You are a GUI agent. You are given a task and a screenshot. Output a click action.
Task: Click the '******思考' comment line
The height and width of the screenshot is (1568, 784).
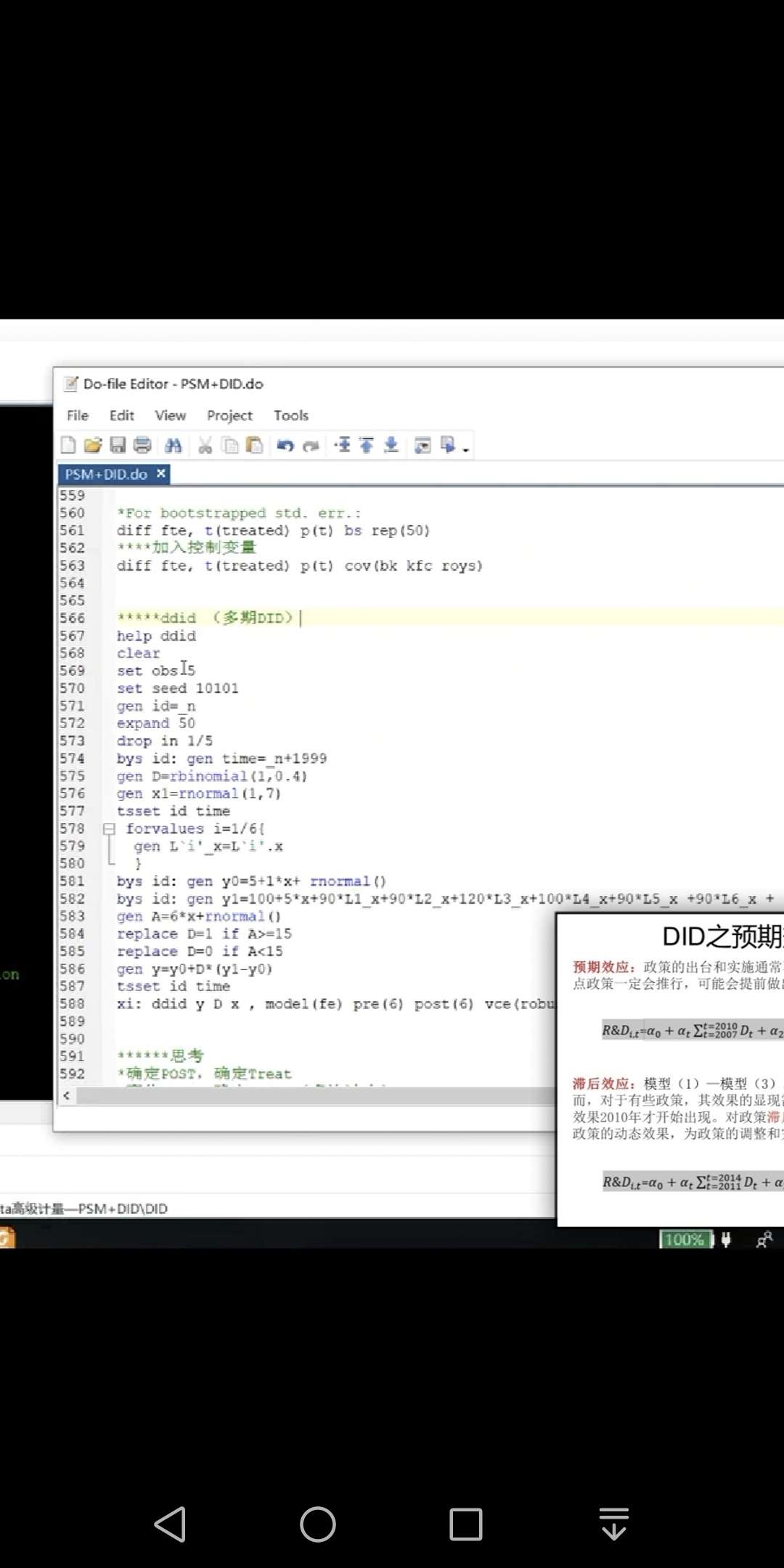[160, 1055]
